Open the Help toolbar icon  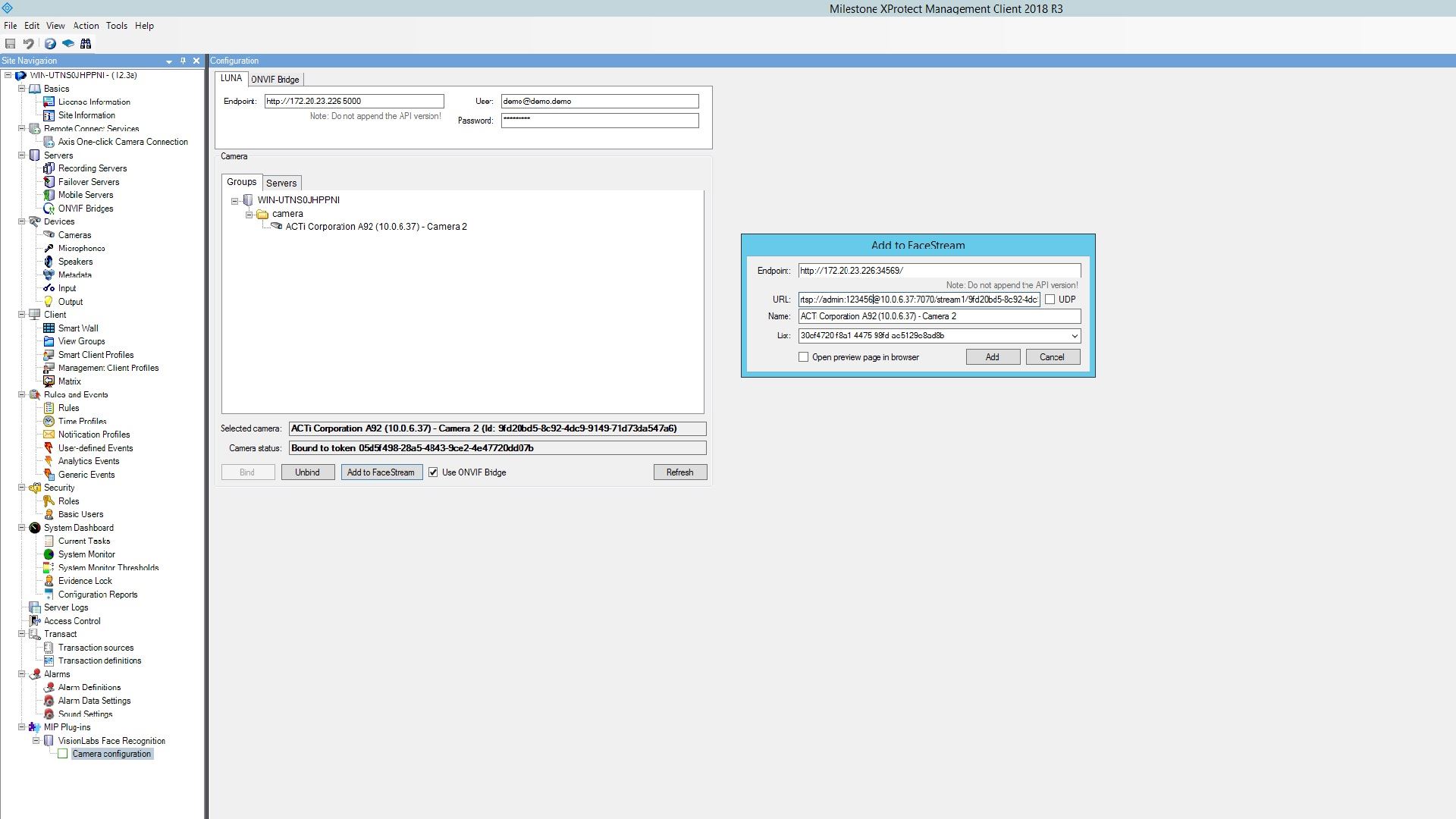tap(50, 44)
